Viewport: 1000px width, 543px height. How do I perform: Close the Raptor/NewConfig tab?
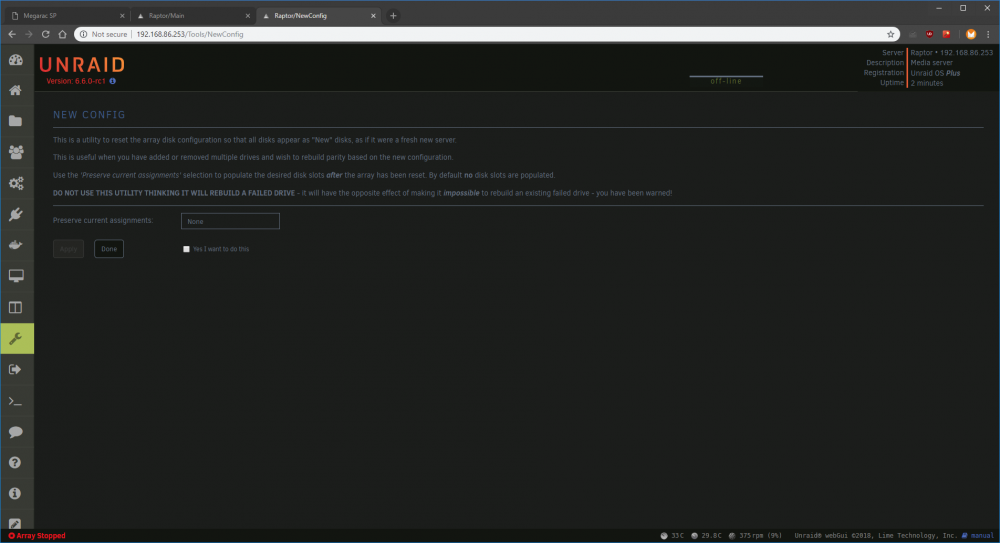pyautogui.click(x=373, y=16)
